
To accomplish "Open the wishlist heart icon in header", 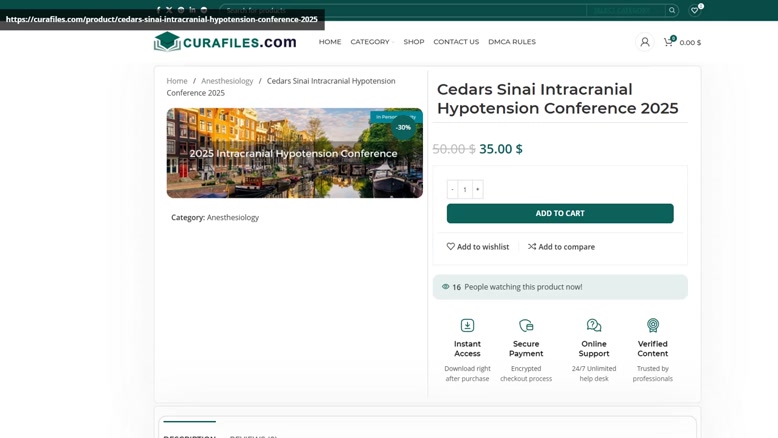I will click(695, 10).
